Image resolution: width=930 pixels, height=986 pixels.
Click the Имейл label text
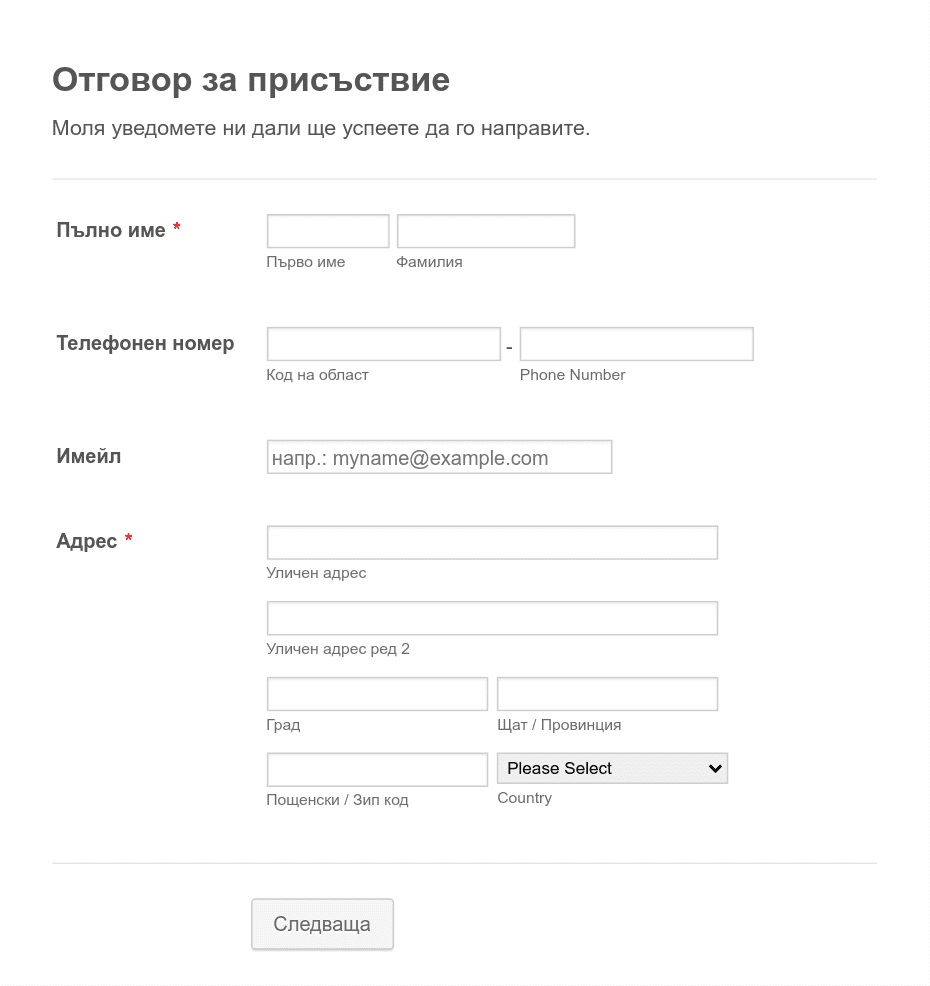pyautogui.click(x=89, y=456)
